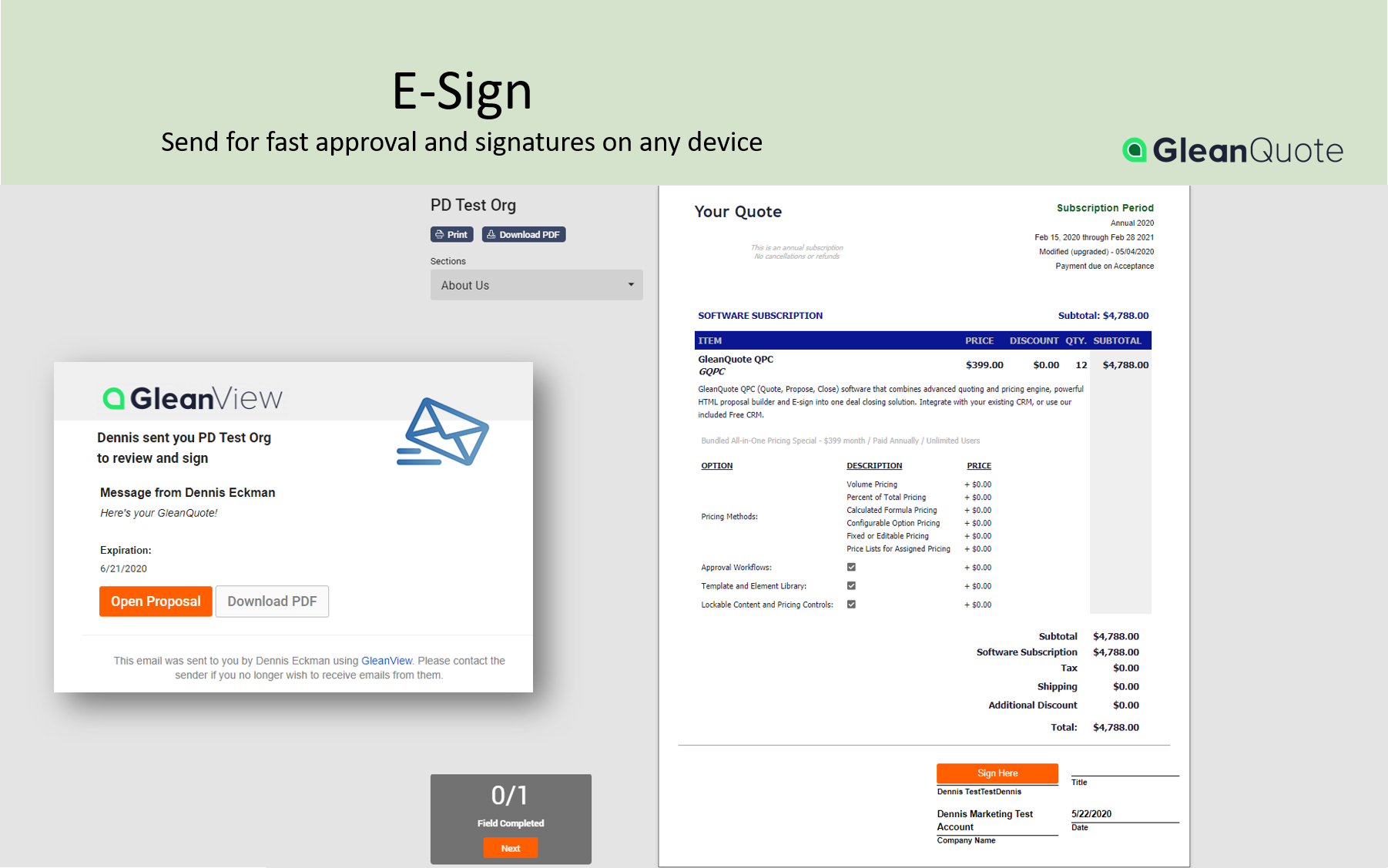Screen dimensions: 1388x868
Task: Click Next under Field Completed
Action: (510, 847)
